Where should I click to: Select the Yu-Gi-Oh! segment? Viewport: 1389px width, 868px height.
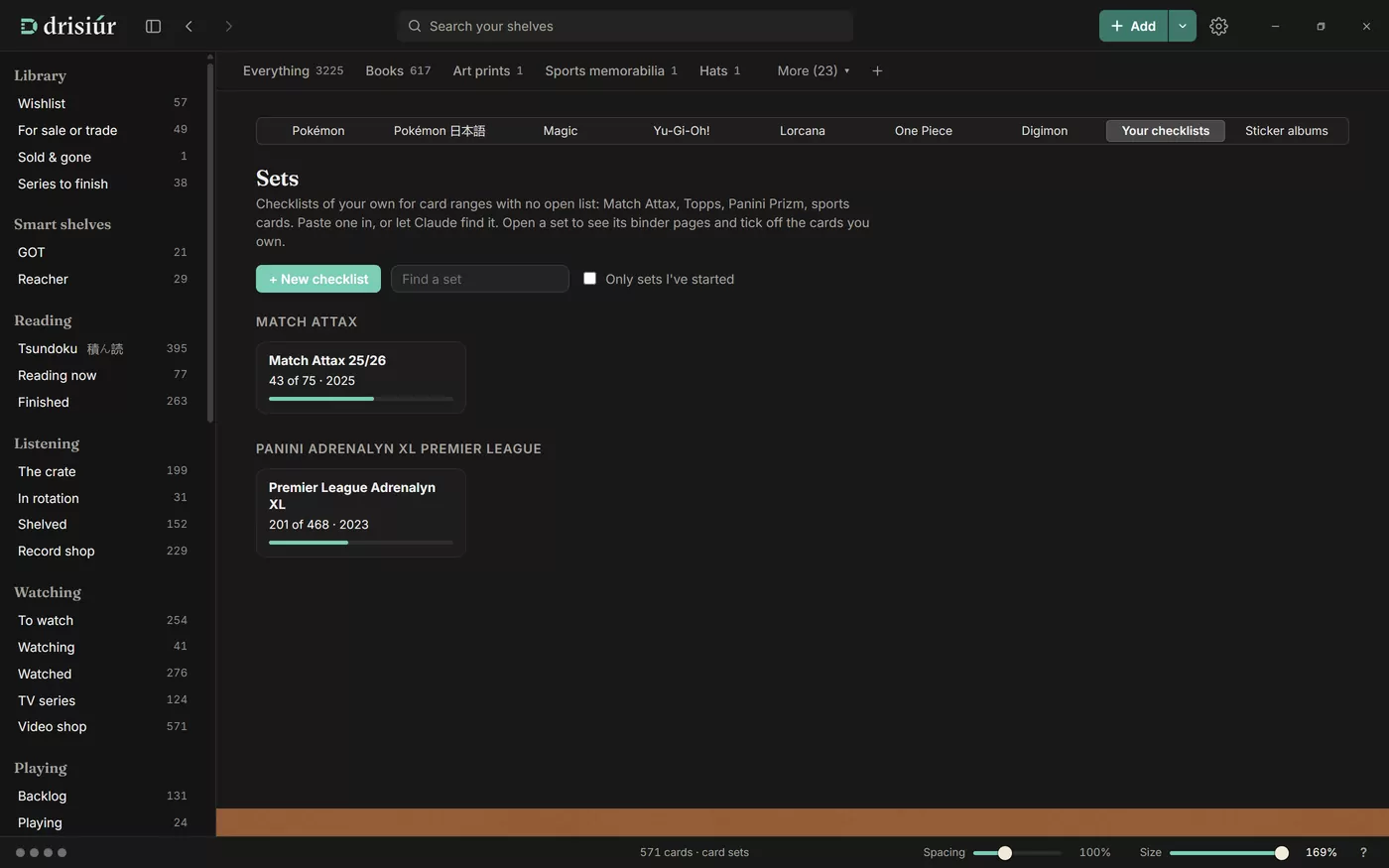coord(682,131)
